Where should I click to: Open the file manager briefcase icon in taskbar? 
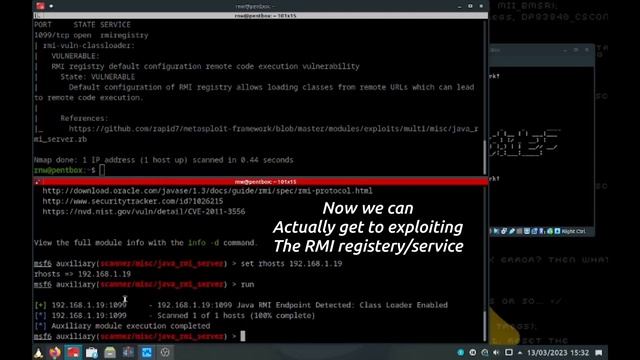tap(92, 353)
